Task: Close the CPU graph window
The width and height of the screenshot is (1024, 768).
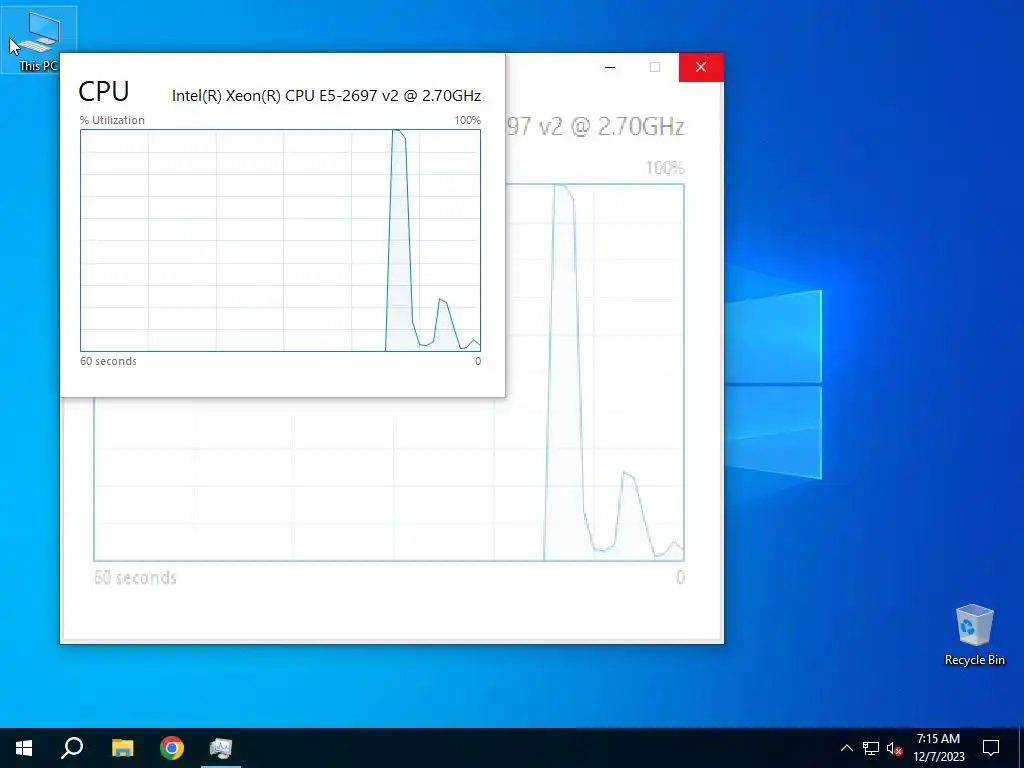Action: click(x=701, y=67)
